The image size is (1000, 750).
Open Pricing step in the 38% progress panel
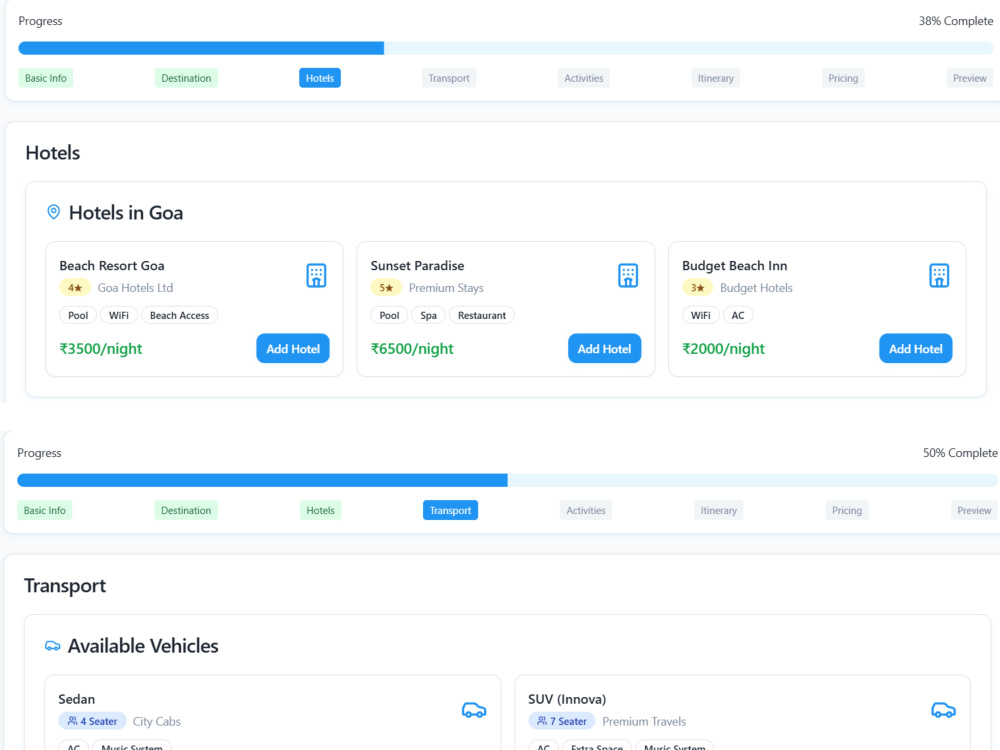coord(843,78)
